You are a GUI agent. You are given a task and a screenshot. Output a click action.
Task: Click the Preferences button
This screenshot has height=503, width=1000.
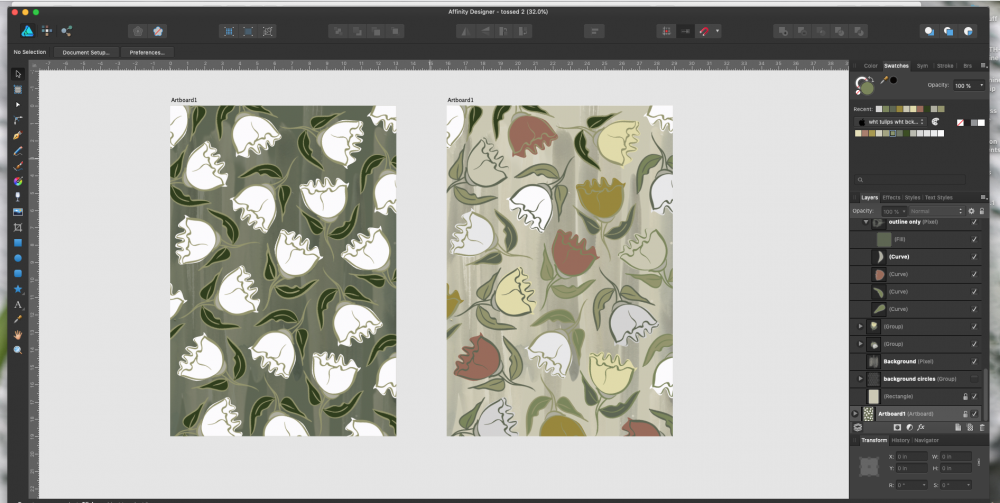coord(146,52)
